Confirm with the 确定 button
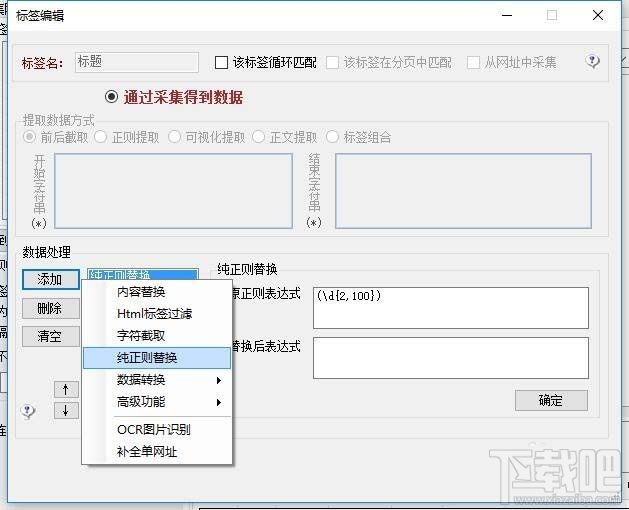629x510 pixels. point(551,400)
